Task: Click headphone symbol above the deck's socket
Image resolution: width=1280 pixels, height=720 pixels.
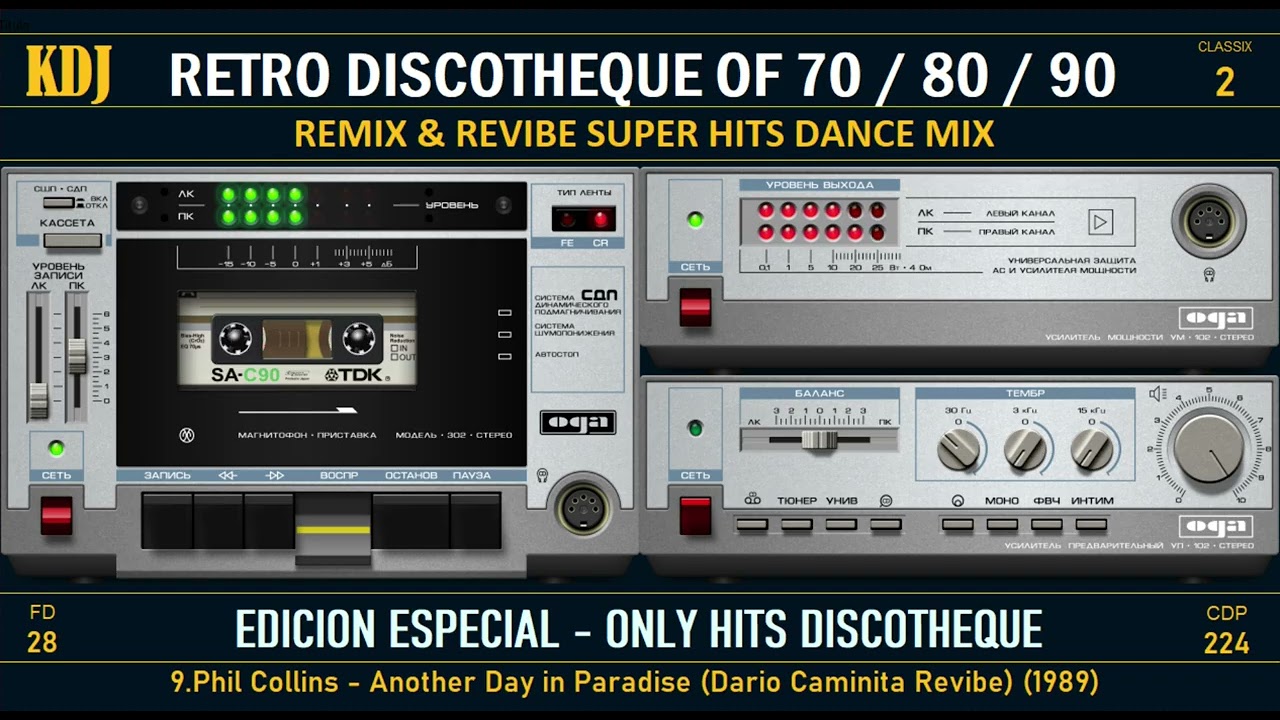Action: tap(542, 476)
